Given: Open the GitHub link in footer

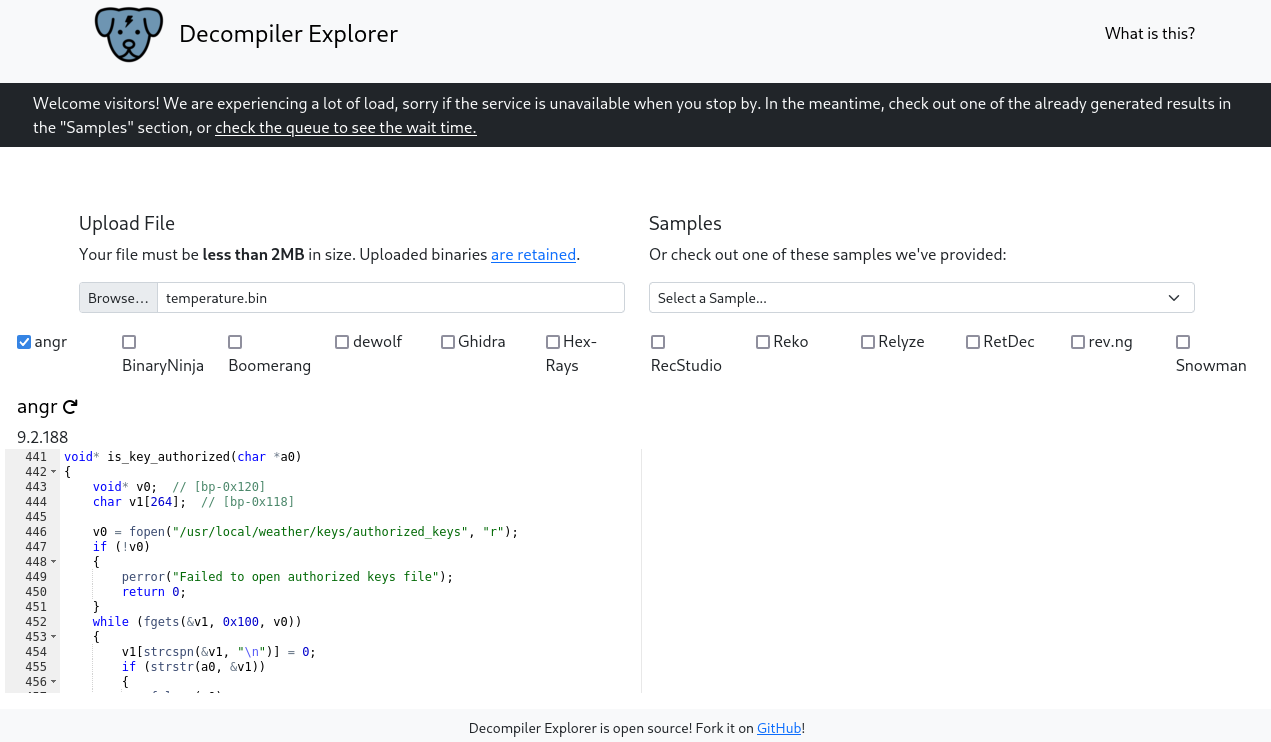Looking at the screenshot, I should 778,728.
